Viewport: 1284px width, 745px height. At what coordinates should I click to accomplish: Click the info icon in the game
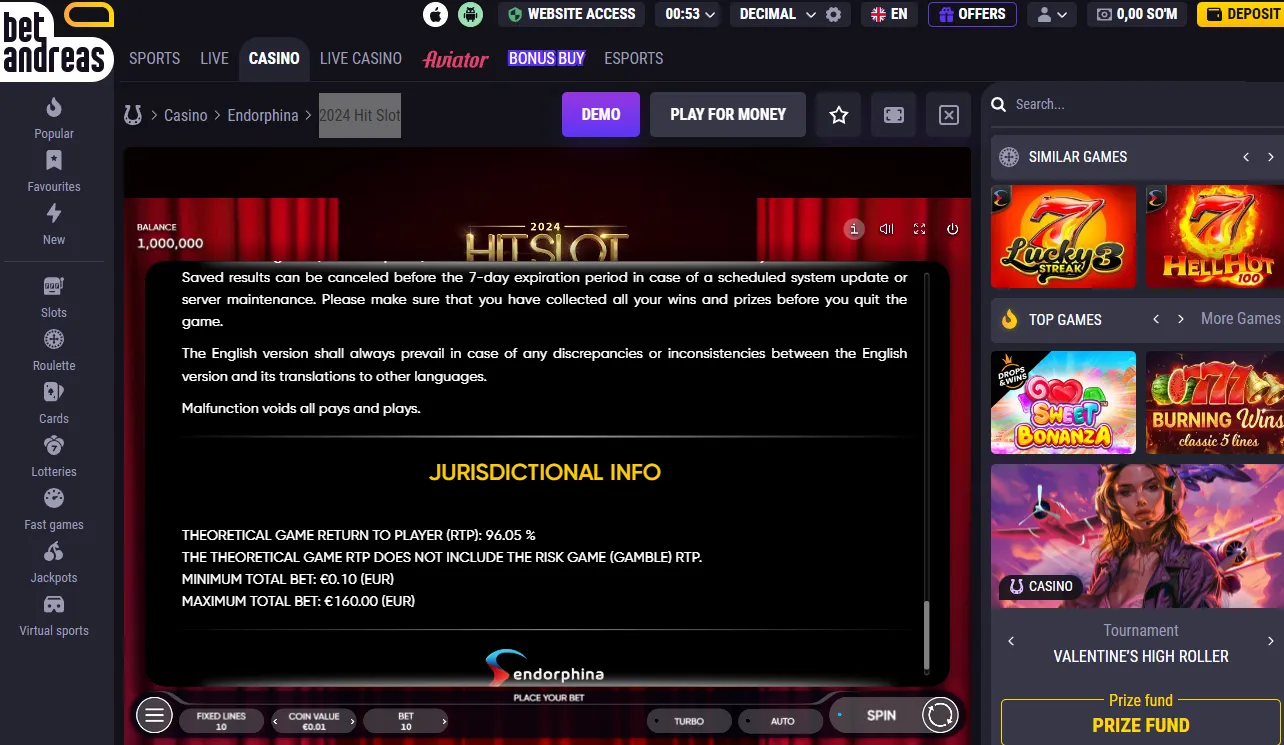point(853,229)
